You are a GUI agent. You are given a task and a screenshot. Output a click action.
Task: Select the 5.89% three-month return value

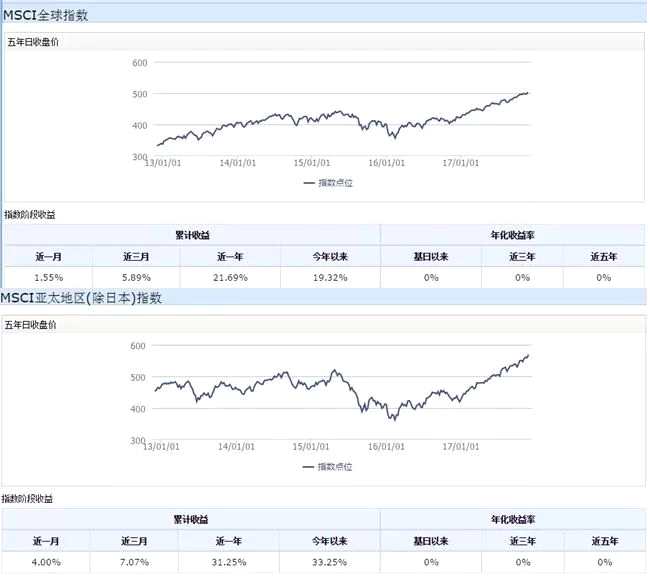136,278
